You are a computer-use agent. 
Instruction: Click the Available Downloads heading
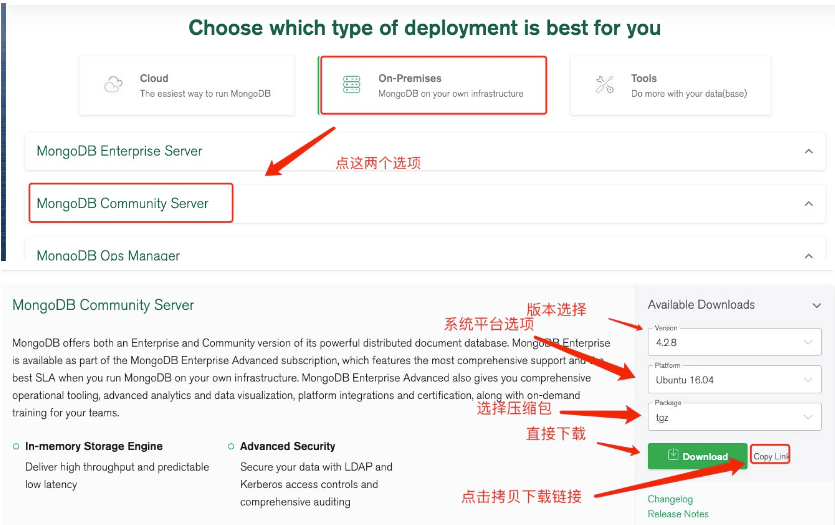(701, 305)
